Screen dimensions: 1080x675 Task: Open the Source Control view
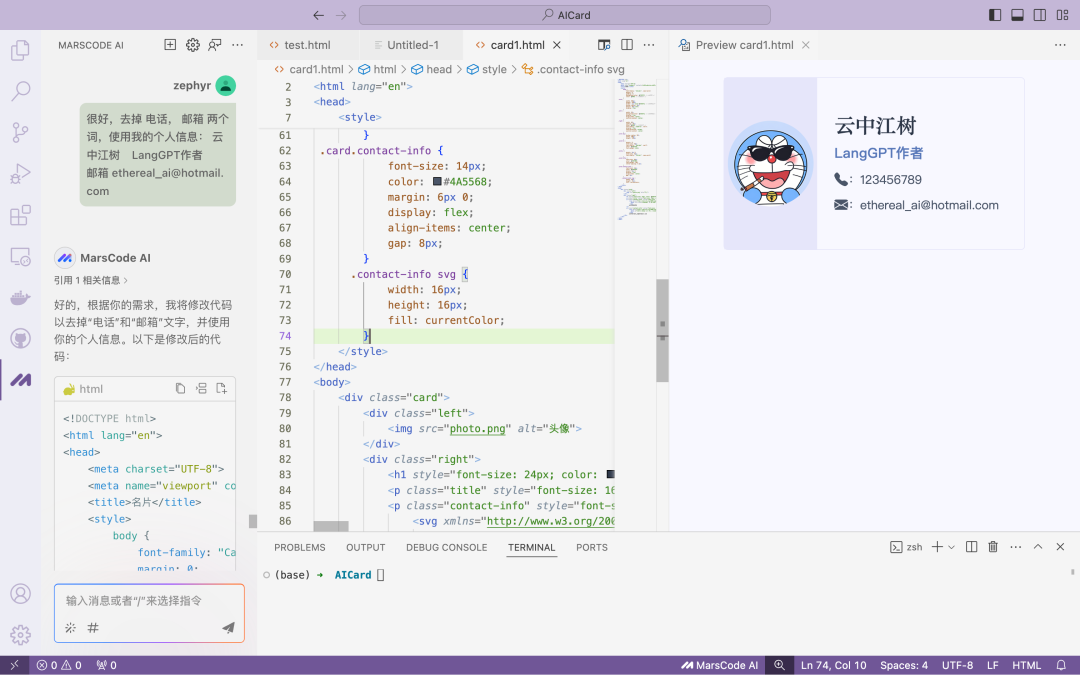20,132
